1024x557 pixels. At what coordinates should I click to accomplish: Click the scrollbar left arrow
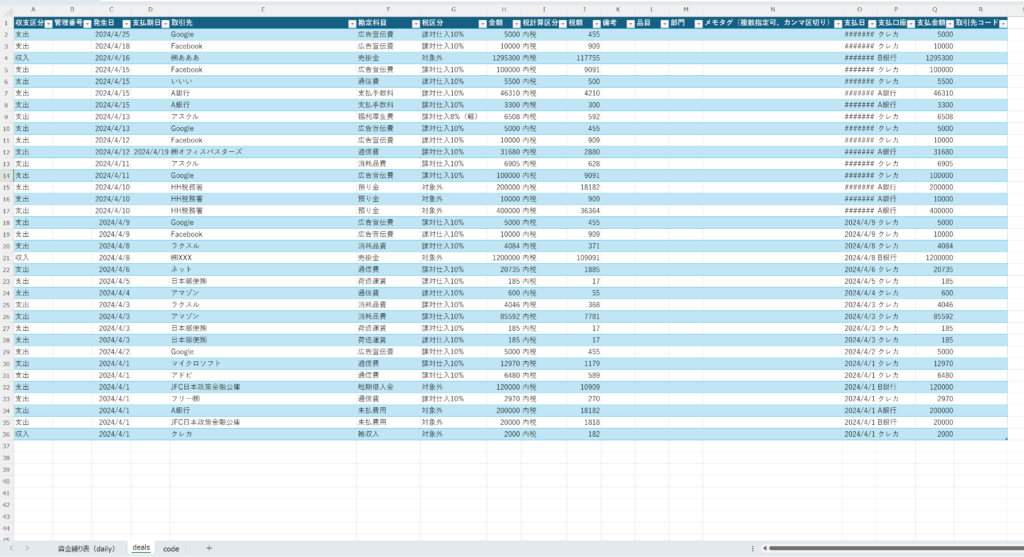(x=764, y=549)
